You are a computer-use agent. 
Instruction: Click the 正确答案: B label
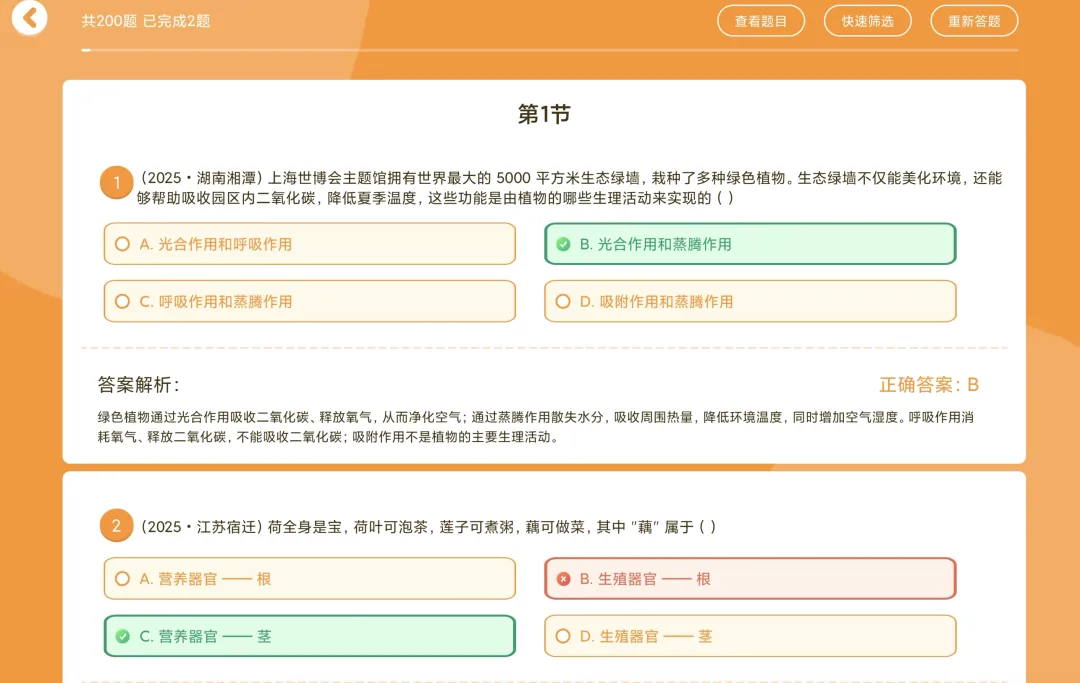point(928,384)
